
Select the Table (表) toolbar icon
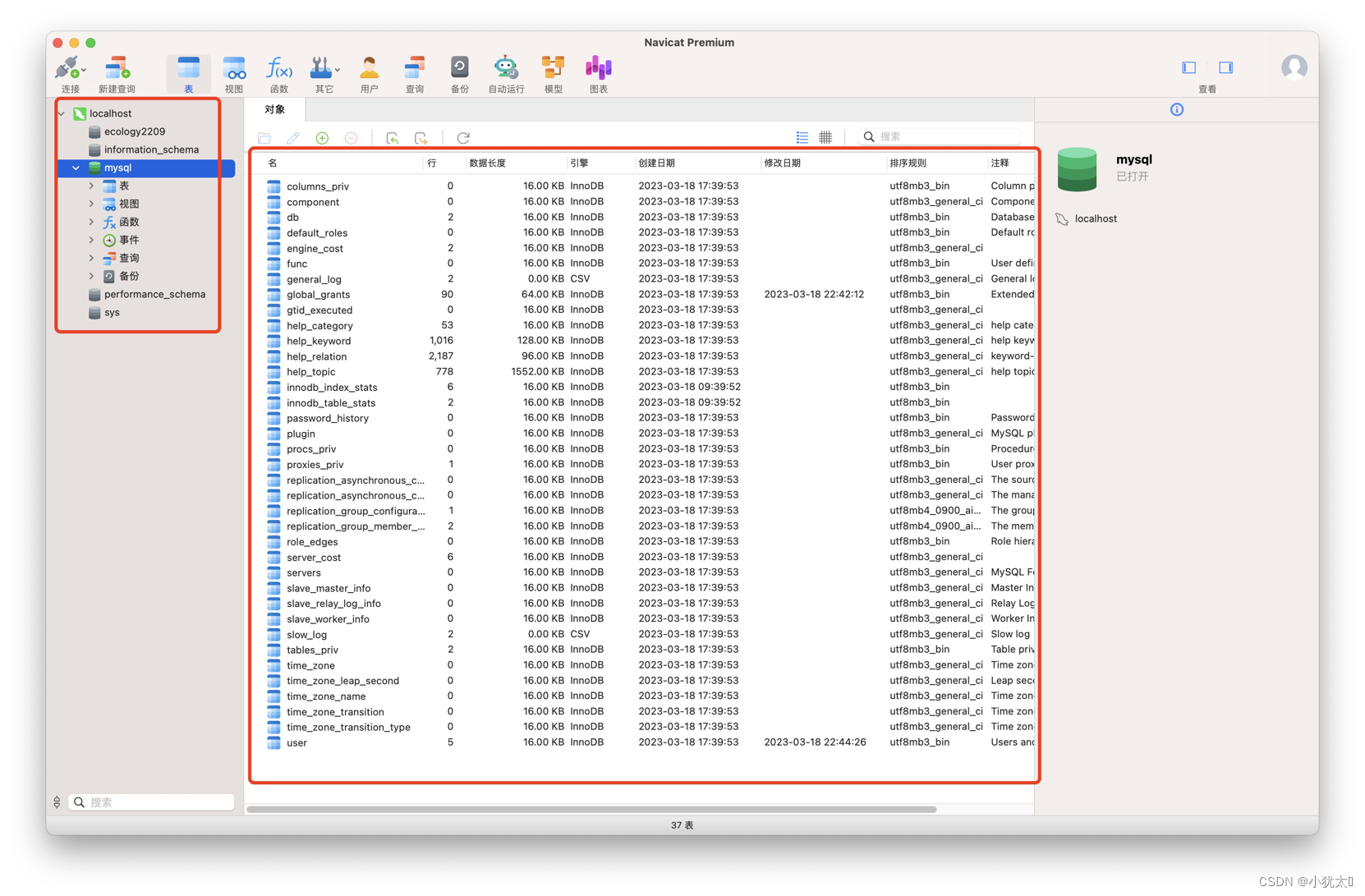pyautogui.click(x=188, y=74)
